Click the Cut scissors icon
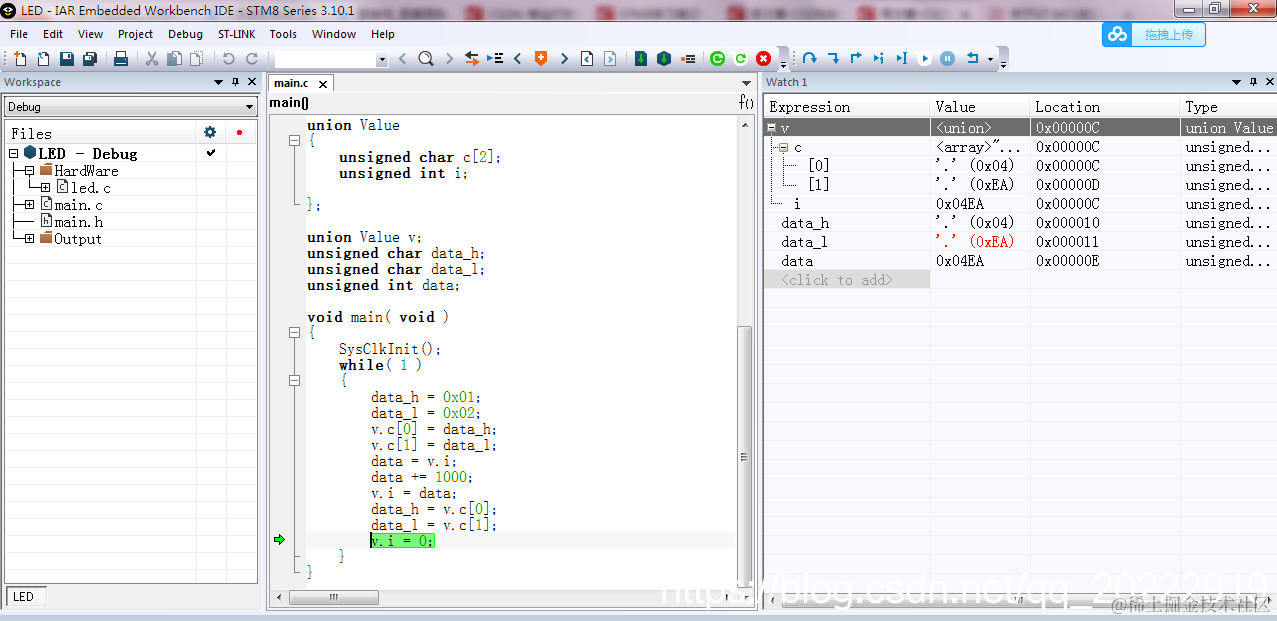 (152, 59)
